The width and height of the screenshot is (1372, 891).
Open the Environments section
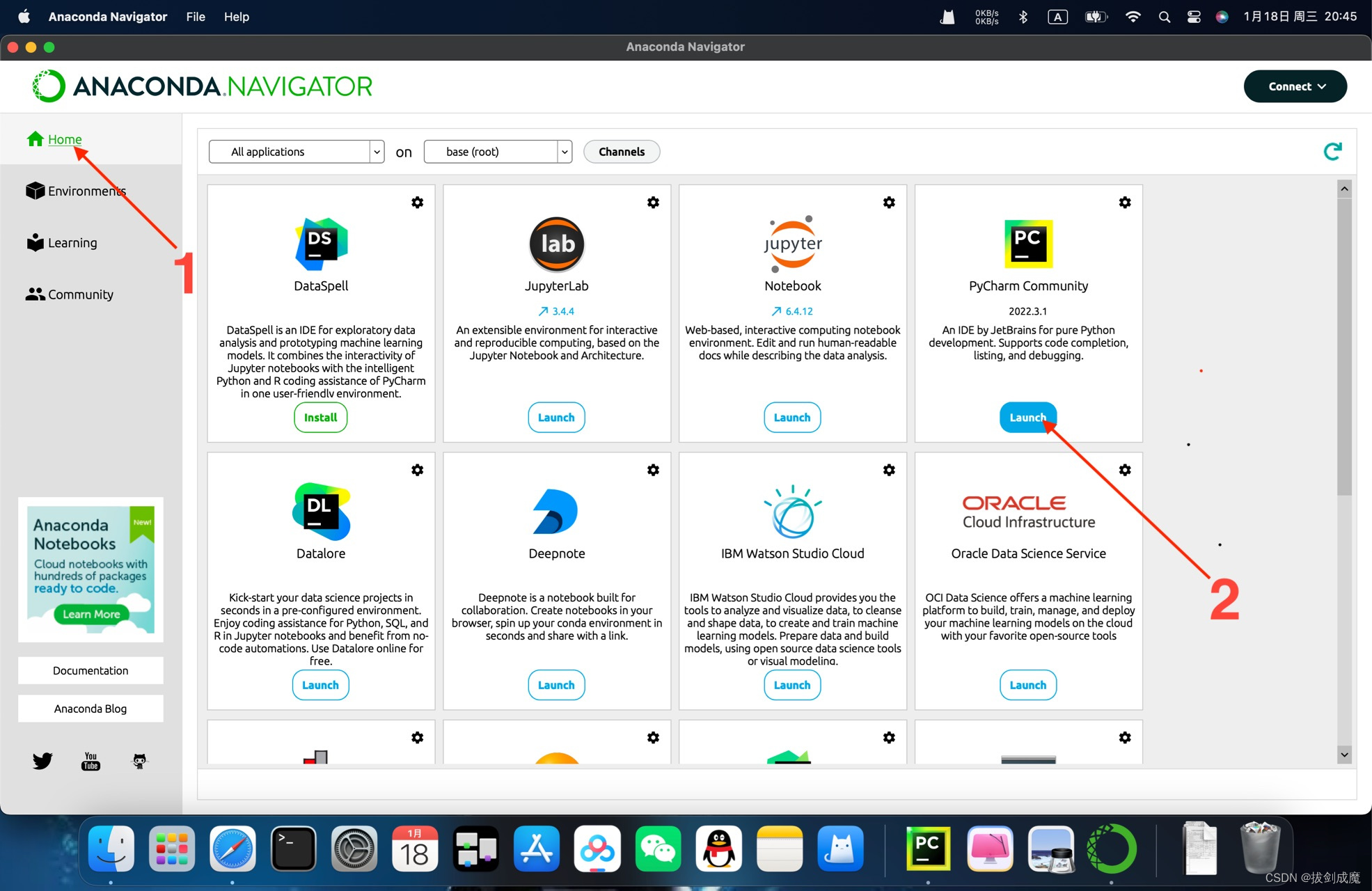(88, 189)
